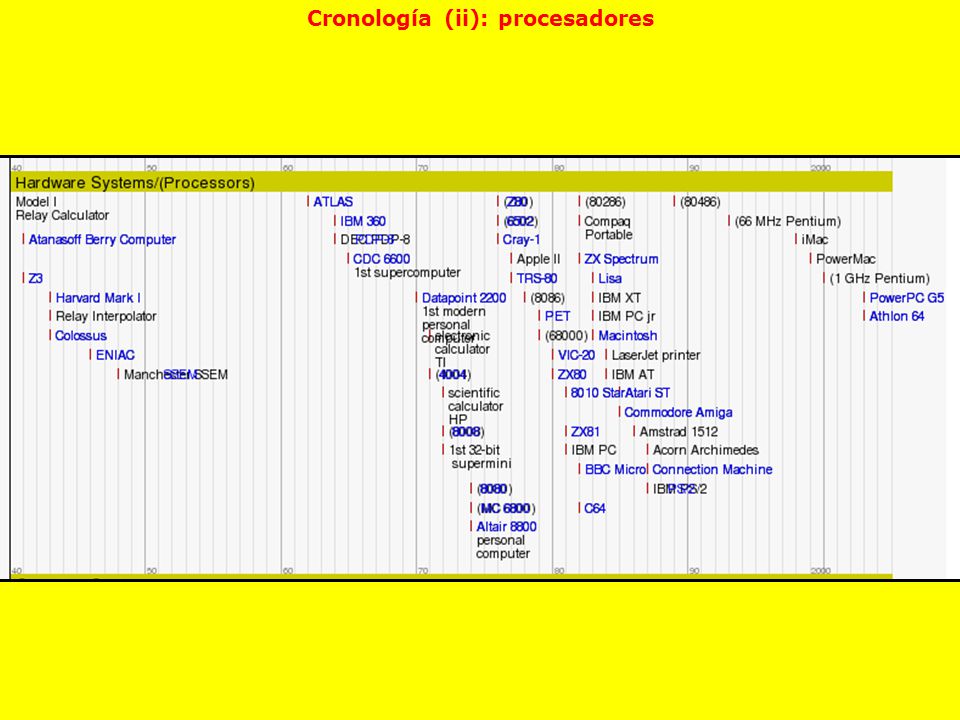Screen dimensions: 960x720
Task: Select the 4004 processor link
Action: pos(453,374)
